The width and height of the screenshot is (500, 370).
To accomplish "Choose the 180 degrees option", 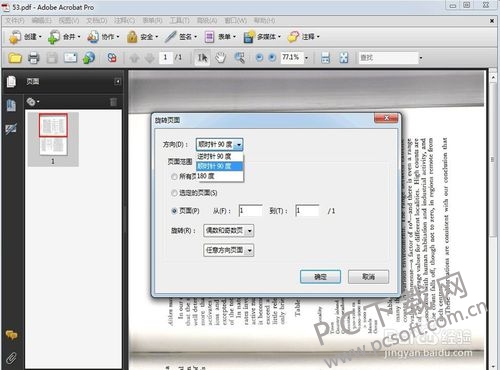I will coord(220,176).
